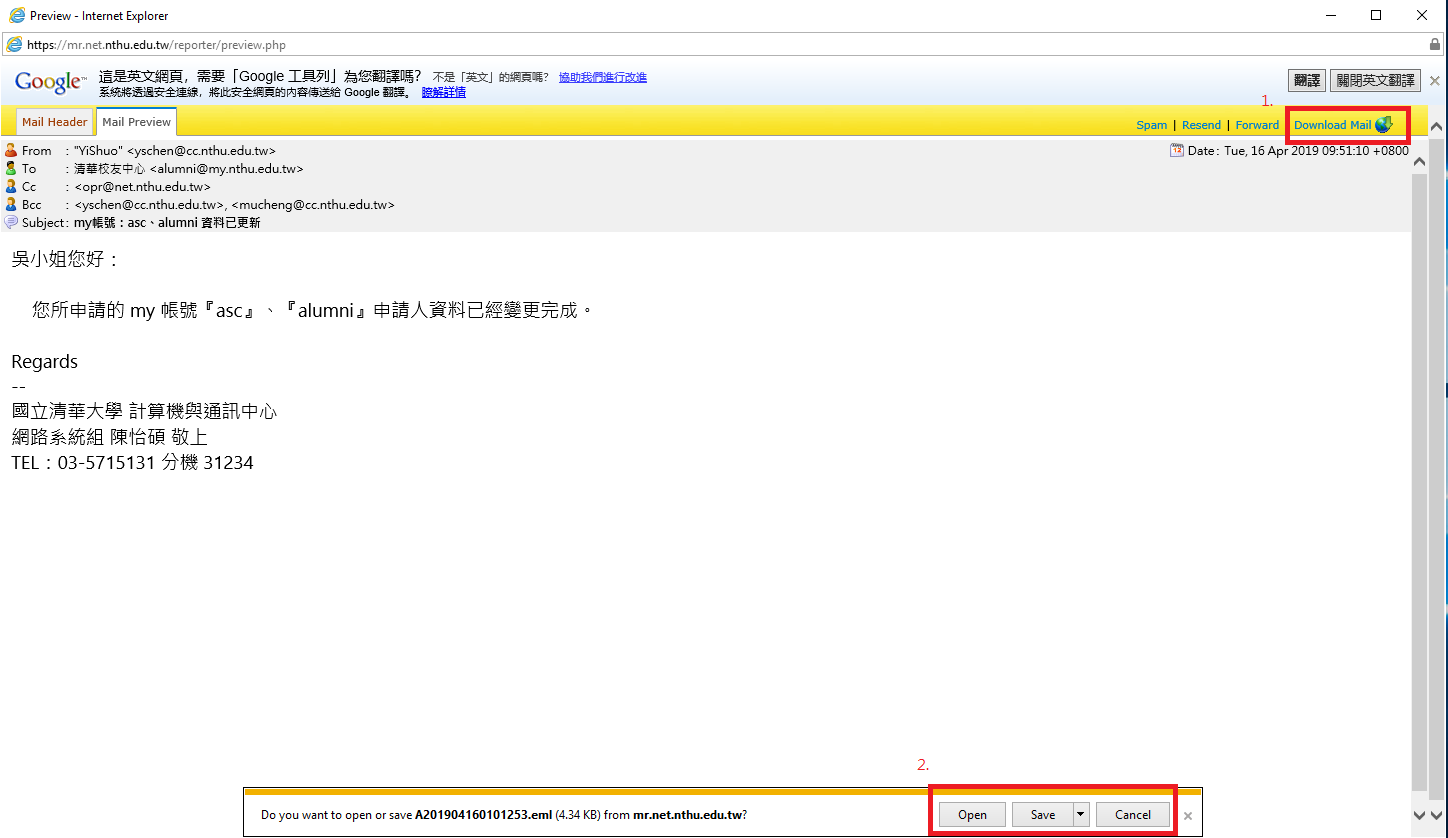The width and height of the screenshot is (1448, 838).
Task: Save the eml attachment file
Action: (x=1042, y=815)
